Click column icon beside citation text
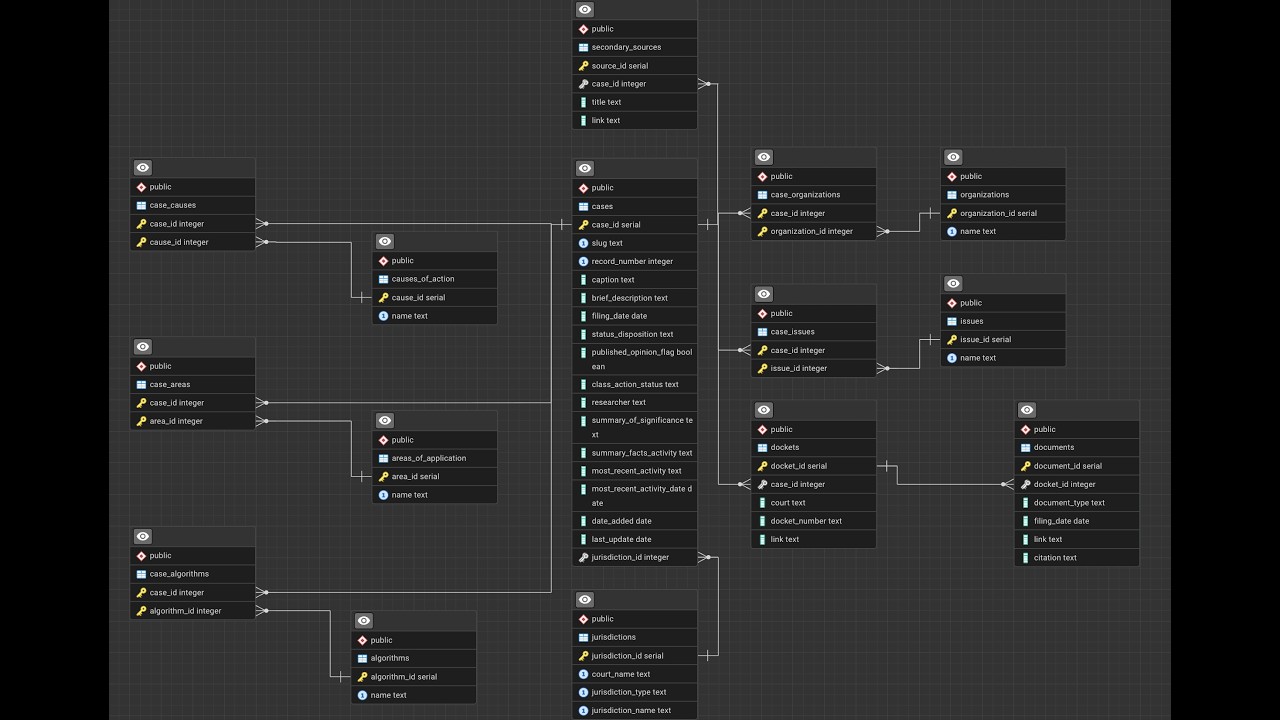This screenshot has width=1280, height=720. 1025,558
